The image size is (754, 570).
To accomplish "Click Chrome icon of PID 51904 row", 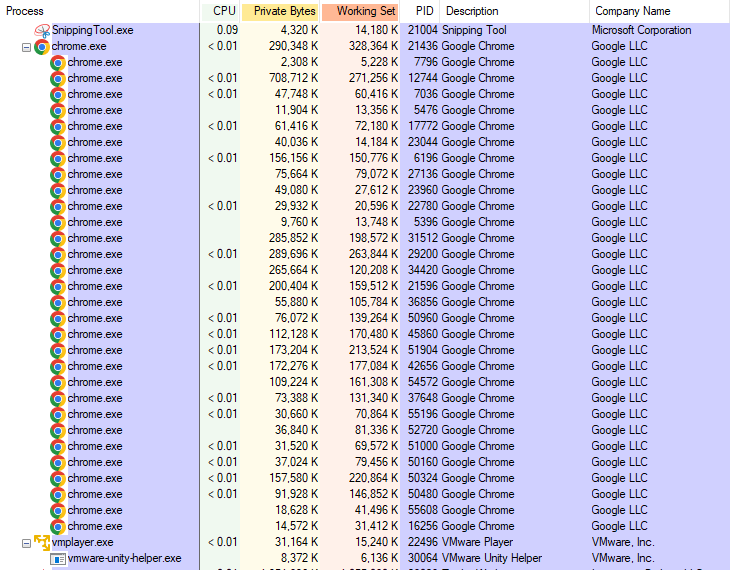I will pyautogui.click(x=58, y=351).
